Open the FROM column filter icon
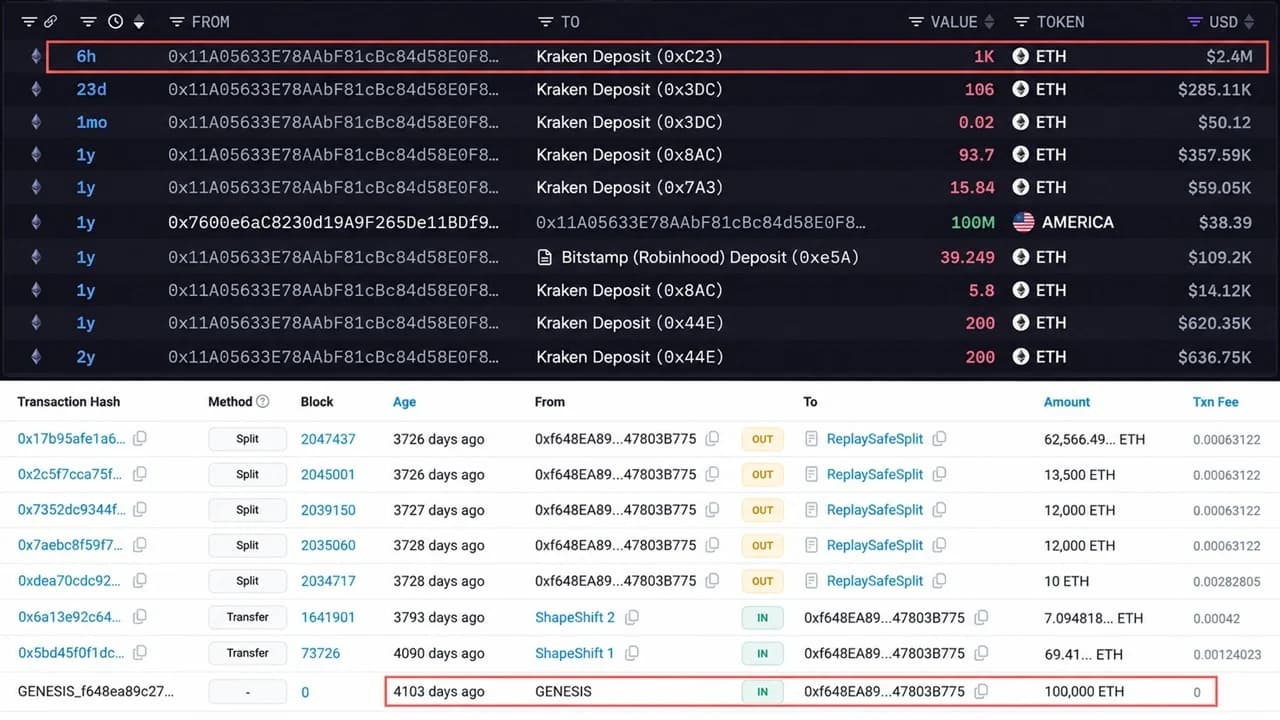 point(177,22)
